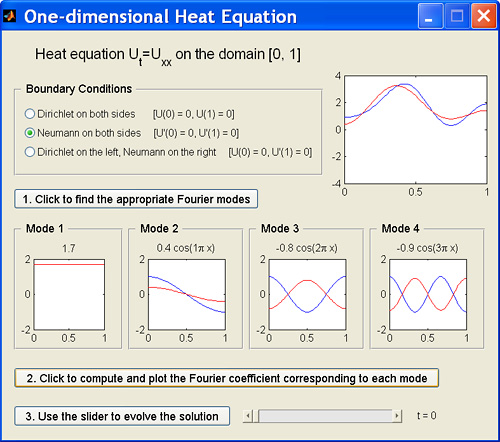Click Use the slider to evolve button
The image size is (500, 442).
click(x=122, y=416)
